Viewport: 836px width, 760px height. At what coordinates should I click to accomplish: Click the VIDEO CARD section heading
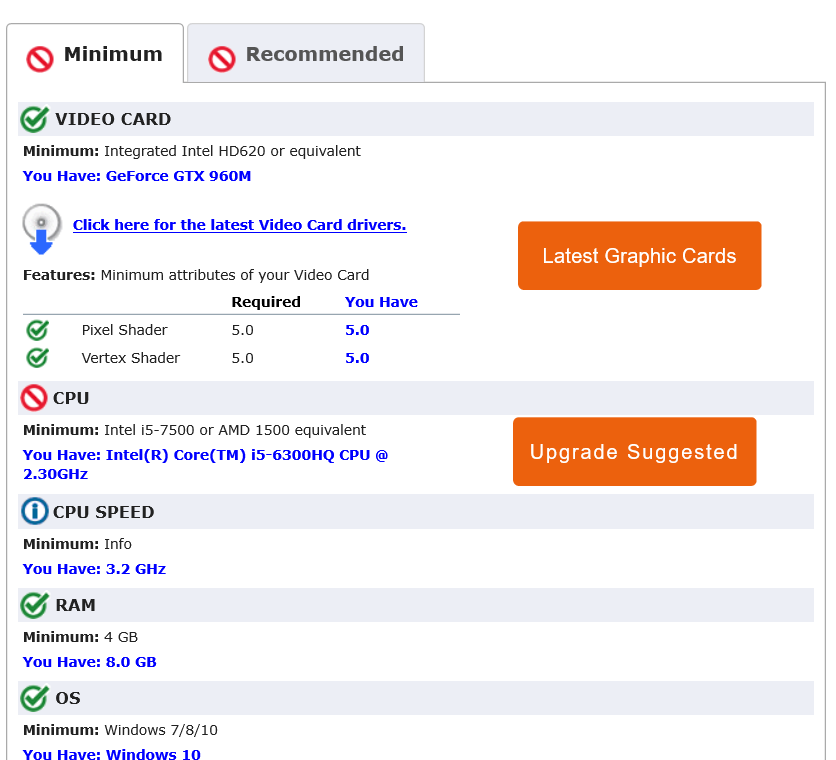pos(113,119)
